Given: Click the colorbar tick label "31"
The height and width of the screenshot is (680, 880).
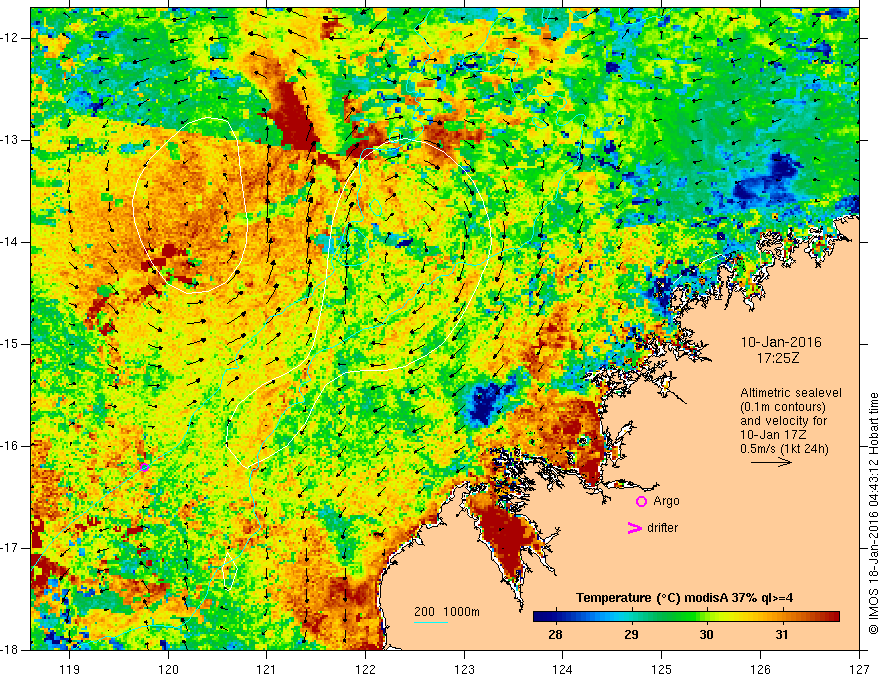Looking at the screenshot, I should [781, 635].
